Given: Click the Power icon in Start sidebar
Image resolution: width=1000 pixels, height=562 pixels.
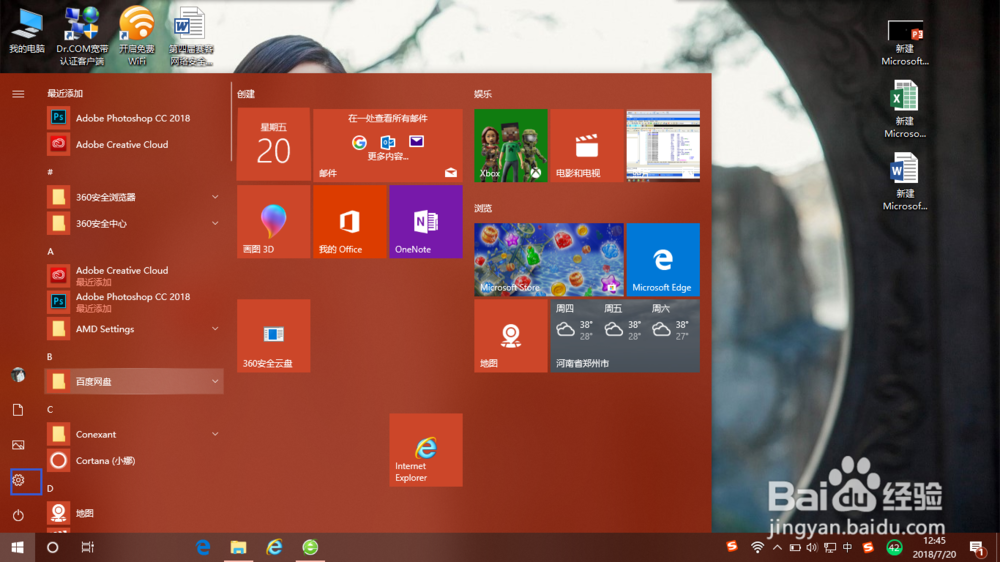Looking at the screenshot, I should (18, 515).
